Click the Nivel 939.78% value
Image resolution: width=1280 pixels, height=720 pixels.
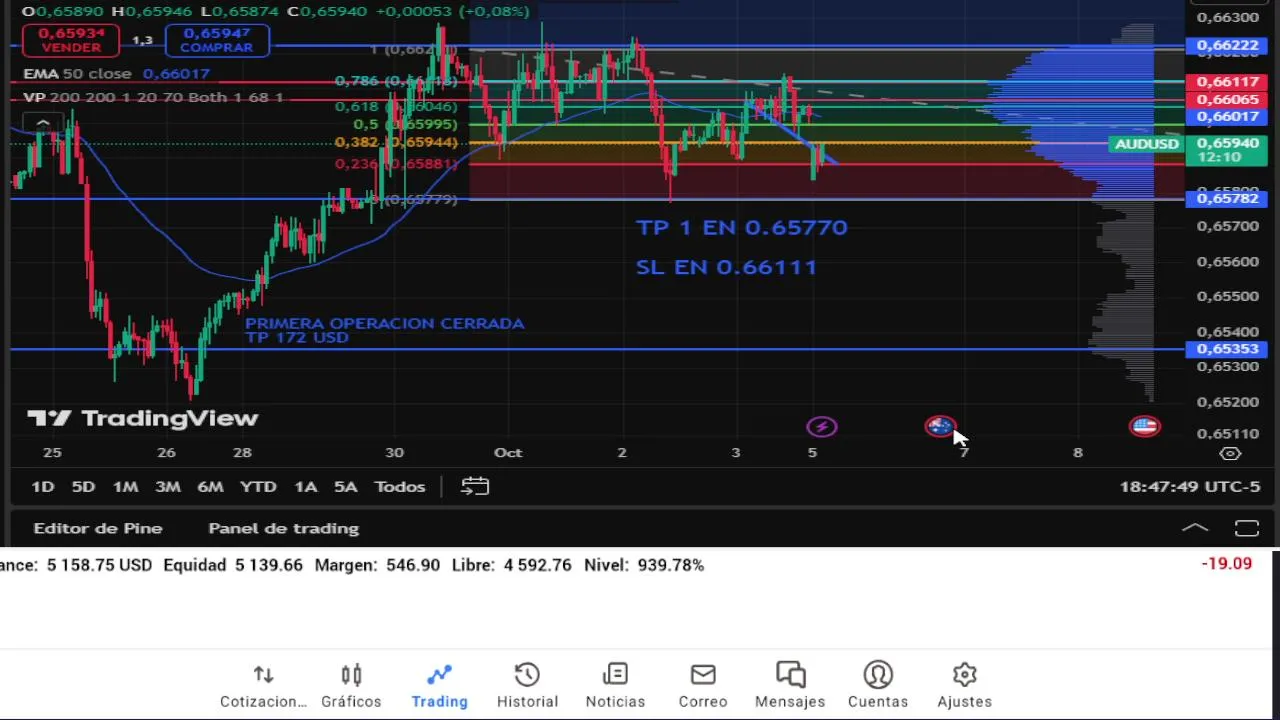pyautogui.click(x=644, y=565)
